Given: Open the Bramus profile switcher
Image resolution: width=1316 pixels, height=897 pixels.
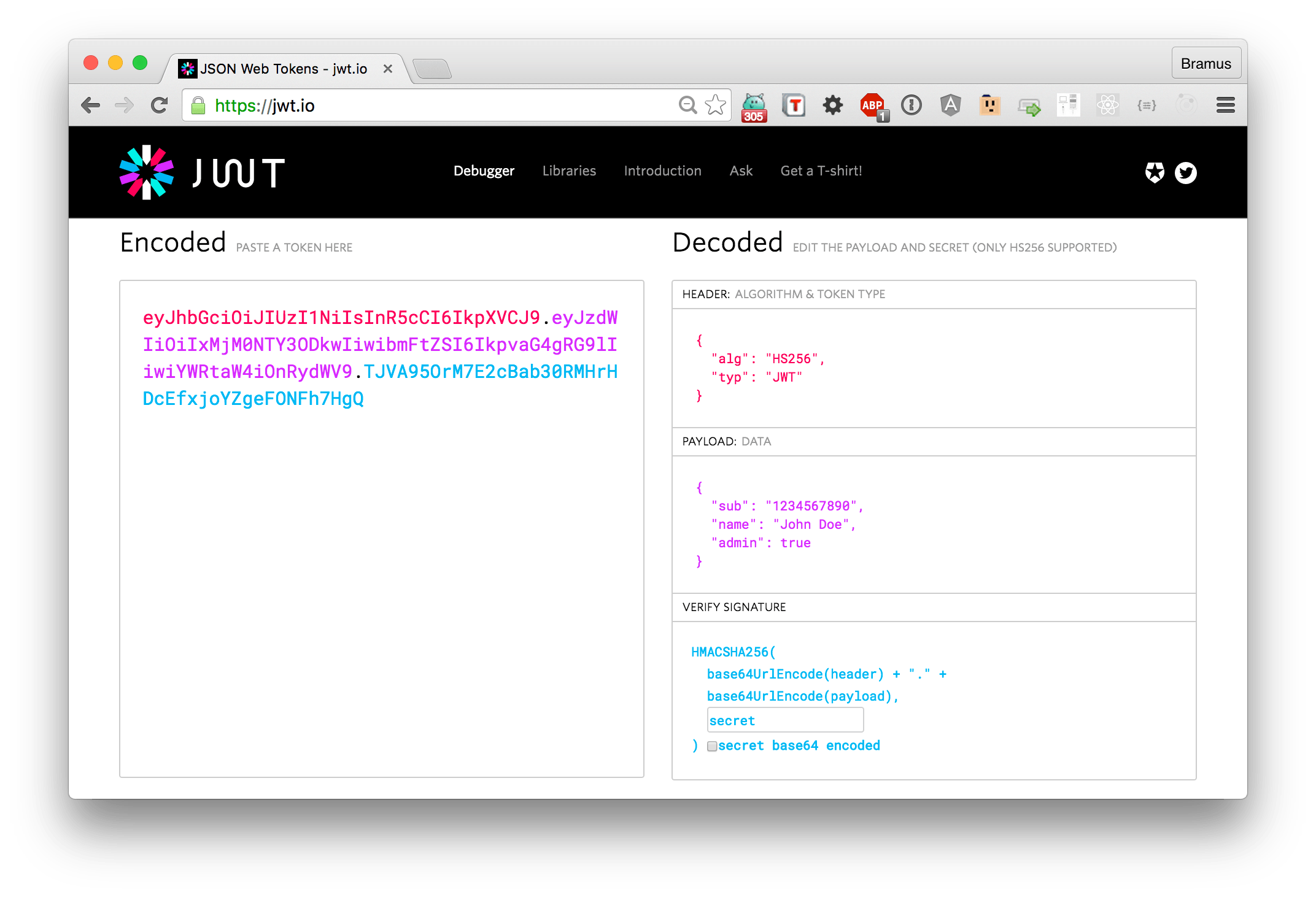Looking at the screenshot, I should 1206,64.
